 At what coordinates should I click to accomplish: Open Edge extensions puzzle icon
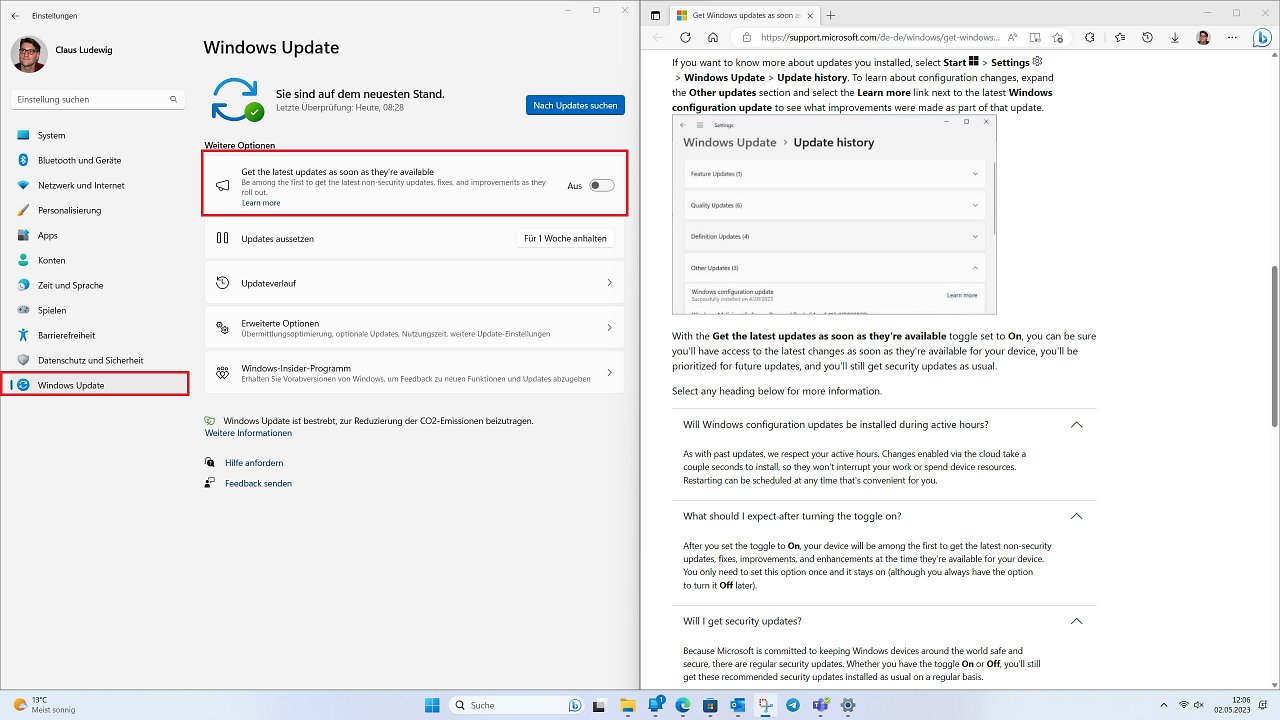pyautogui.click(x=1090, y=37)
